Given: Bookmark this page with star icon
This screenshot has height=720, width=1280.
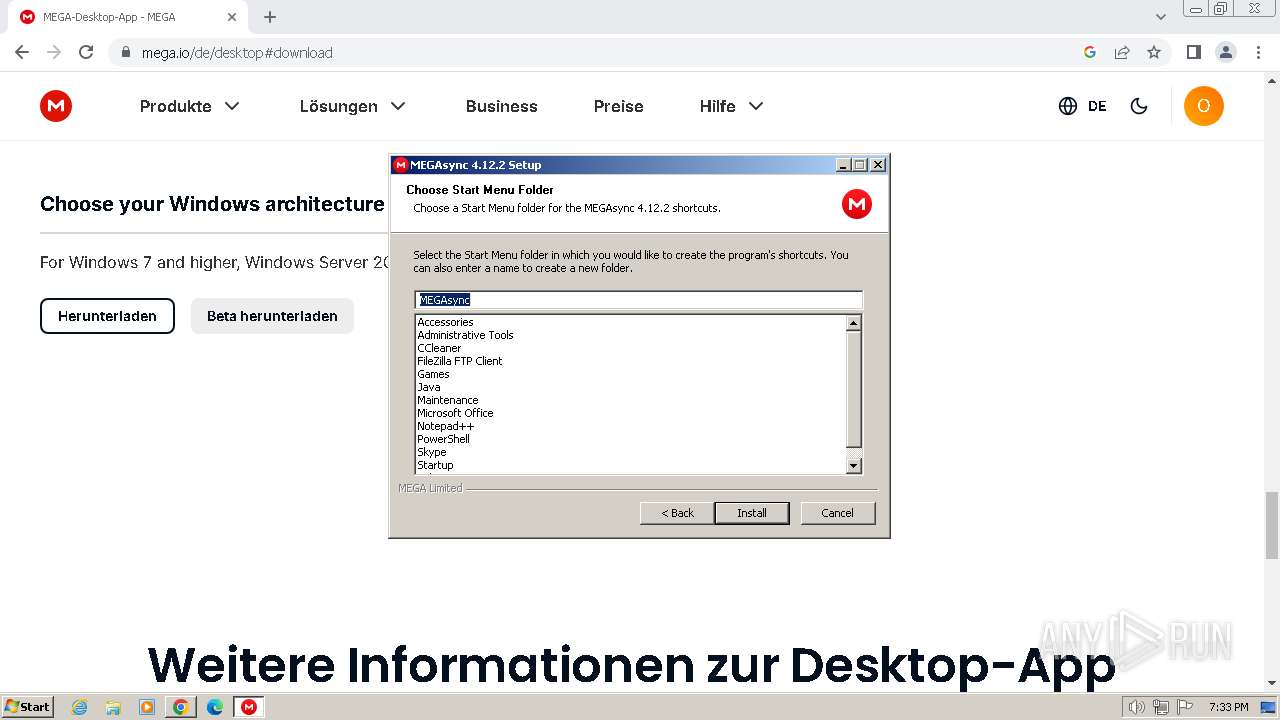Looking at the screenshot, I should [1154, 52].
